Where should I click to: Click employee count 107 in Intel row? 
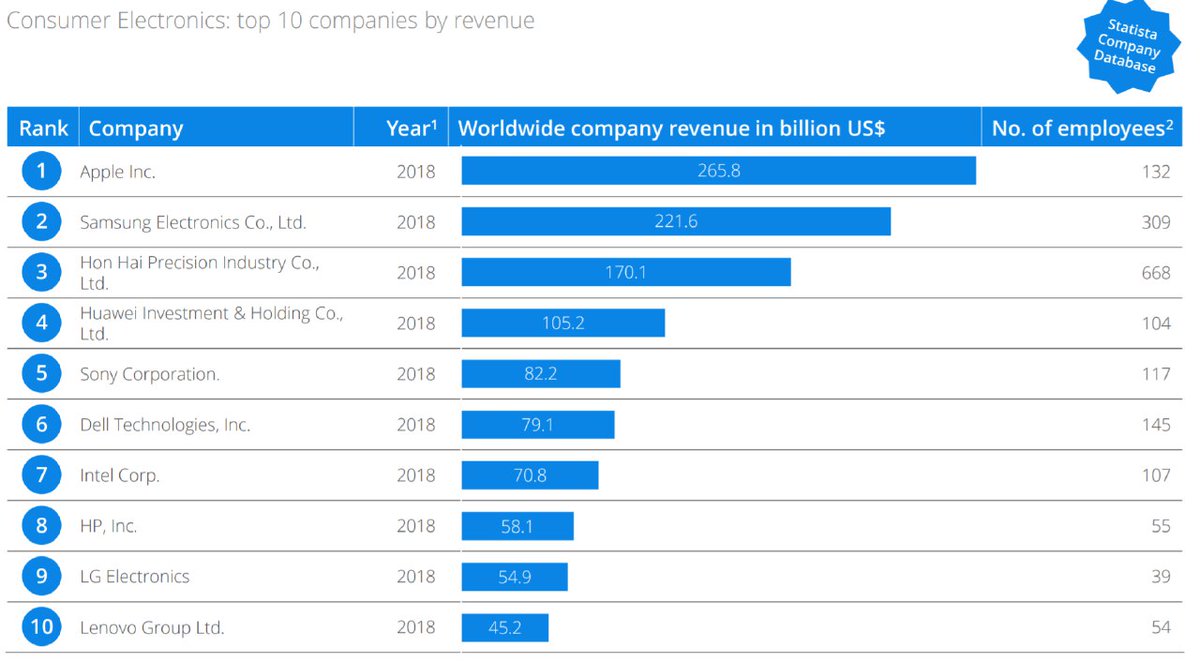pos(1155,476)
